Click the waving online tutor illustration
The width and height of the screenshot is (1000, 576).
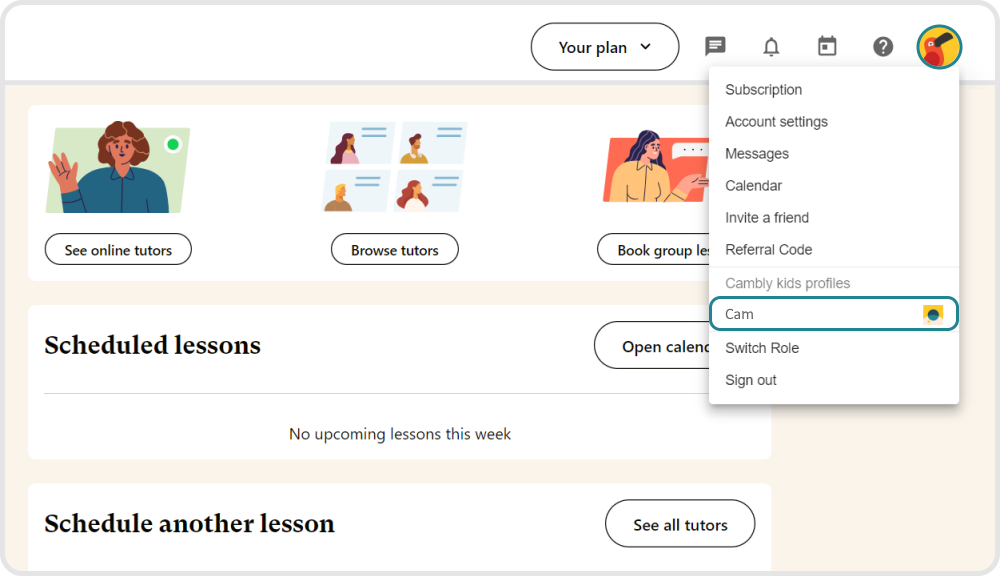pos(117,167)
